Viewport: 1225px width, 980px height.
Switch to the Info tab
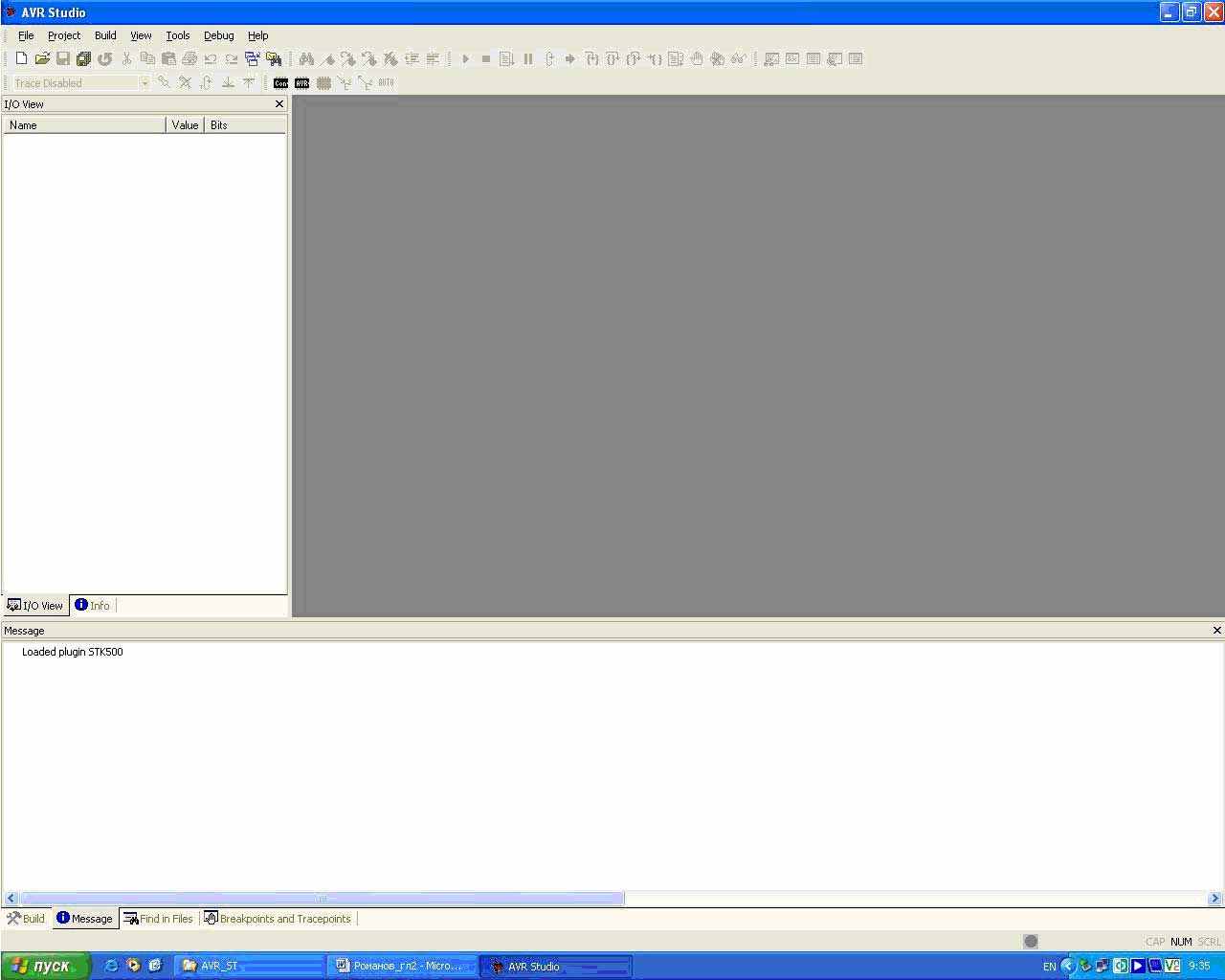point(93,605)
